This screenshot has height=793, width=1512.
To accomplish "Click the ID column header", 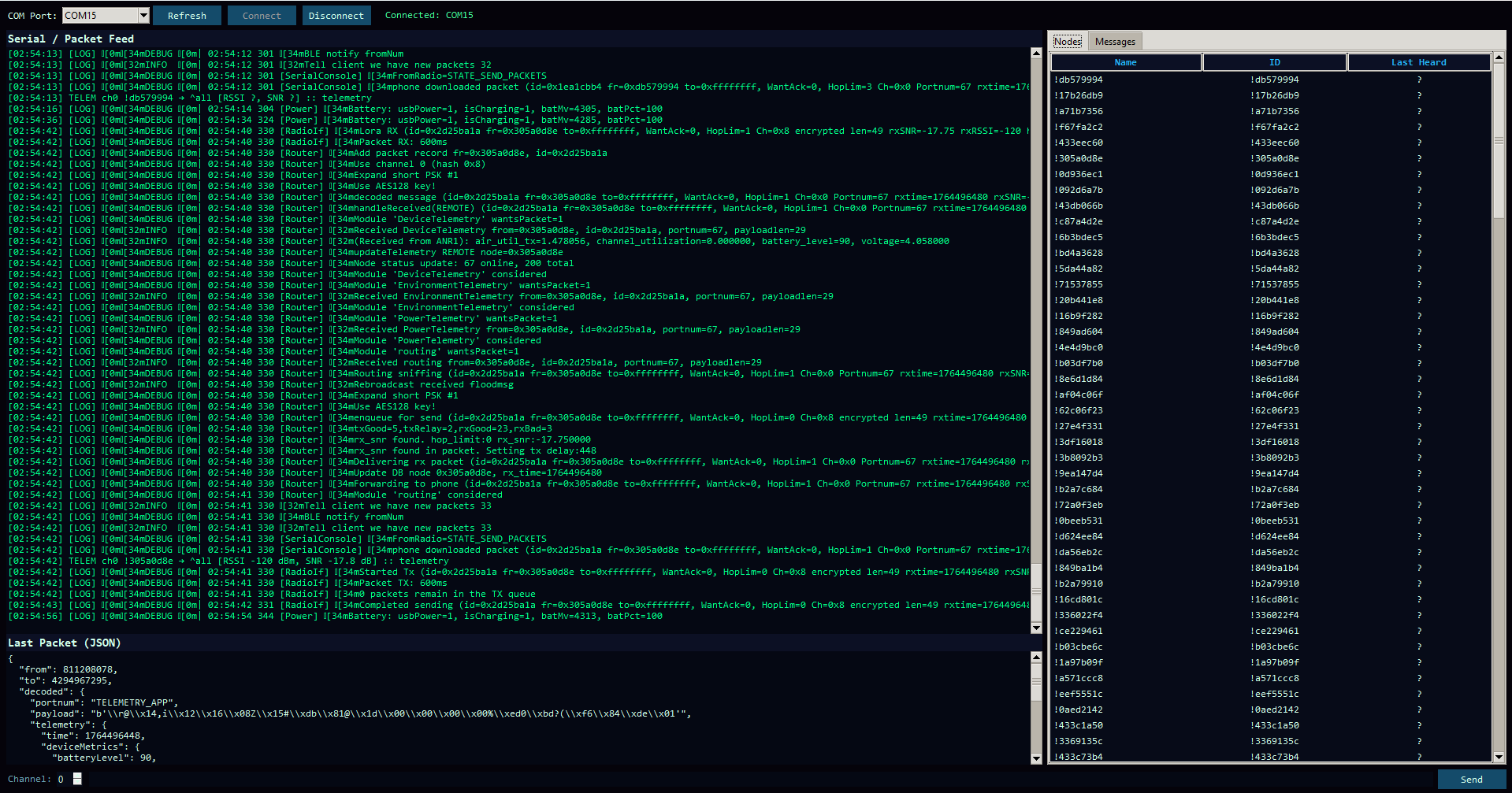I will click(1273, 62).
